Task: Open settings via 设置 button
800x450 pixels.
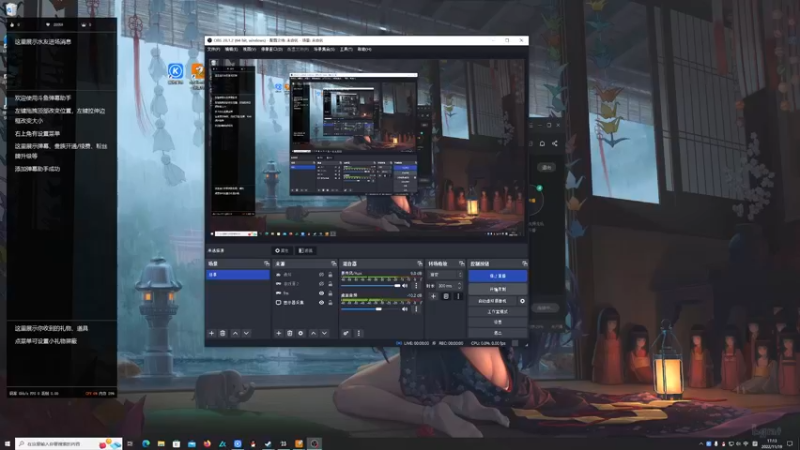Action: 497,322
